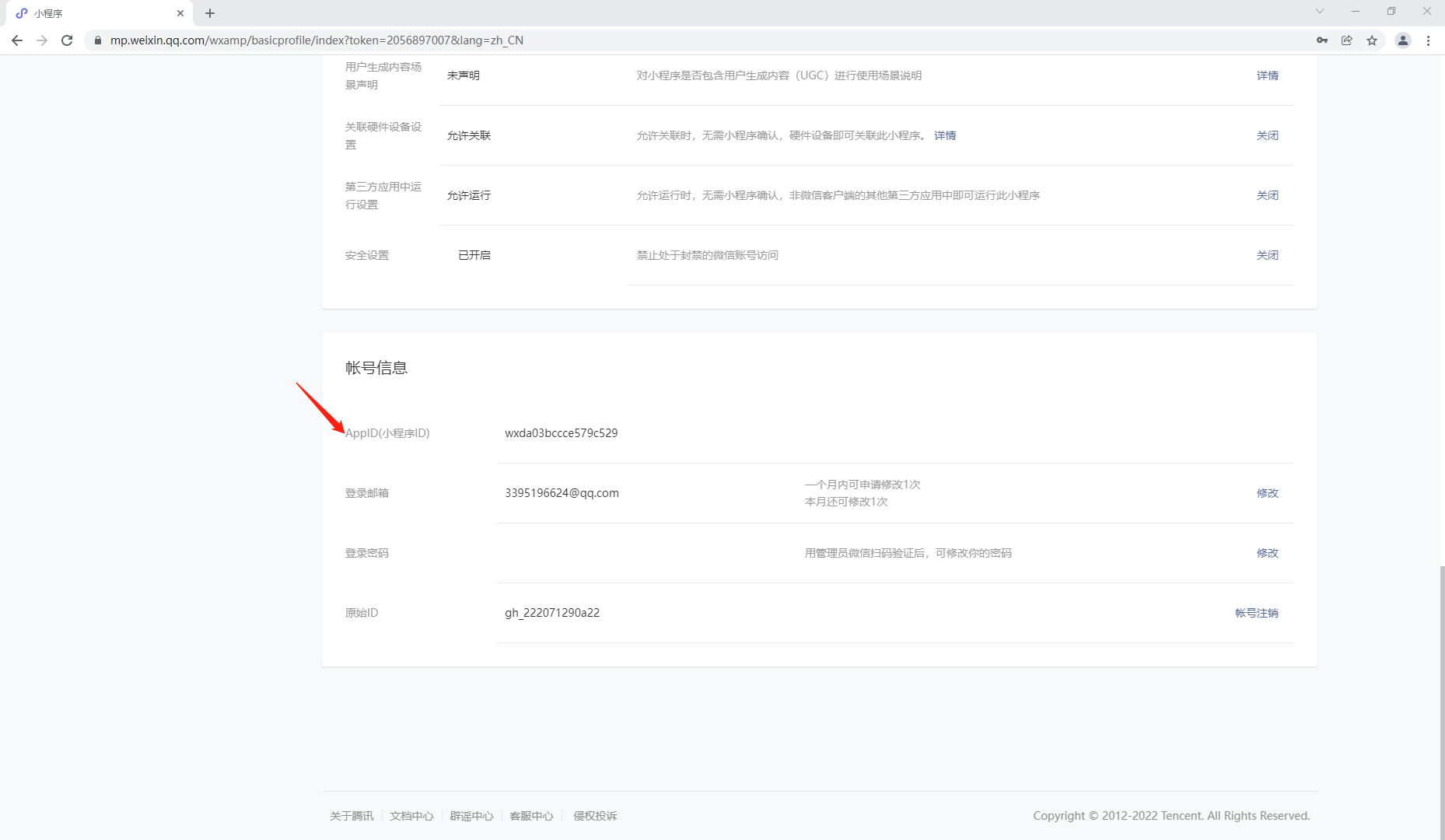Image resolution: width=1445 pixels, height=840 pixels.
Task: Click the 帐号注销 link
Action: click(1257, 613)
